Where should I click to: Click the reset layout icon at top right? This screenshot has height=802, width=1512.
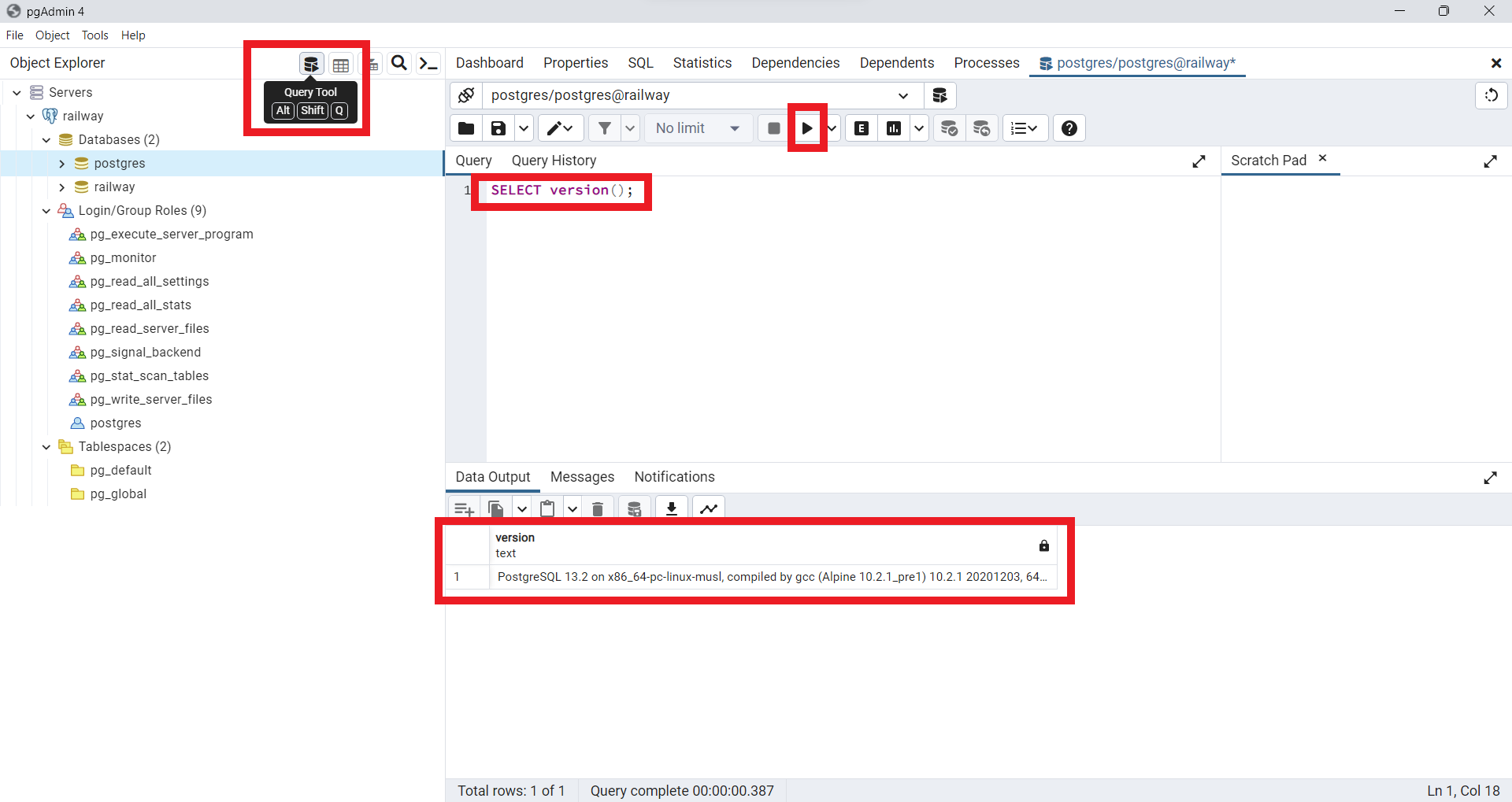coord(1492,95)
